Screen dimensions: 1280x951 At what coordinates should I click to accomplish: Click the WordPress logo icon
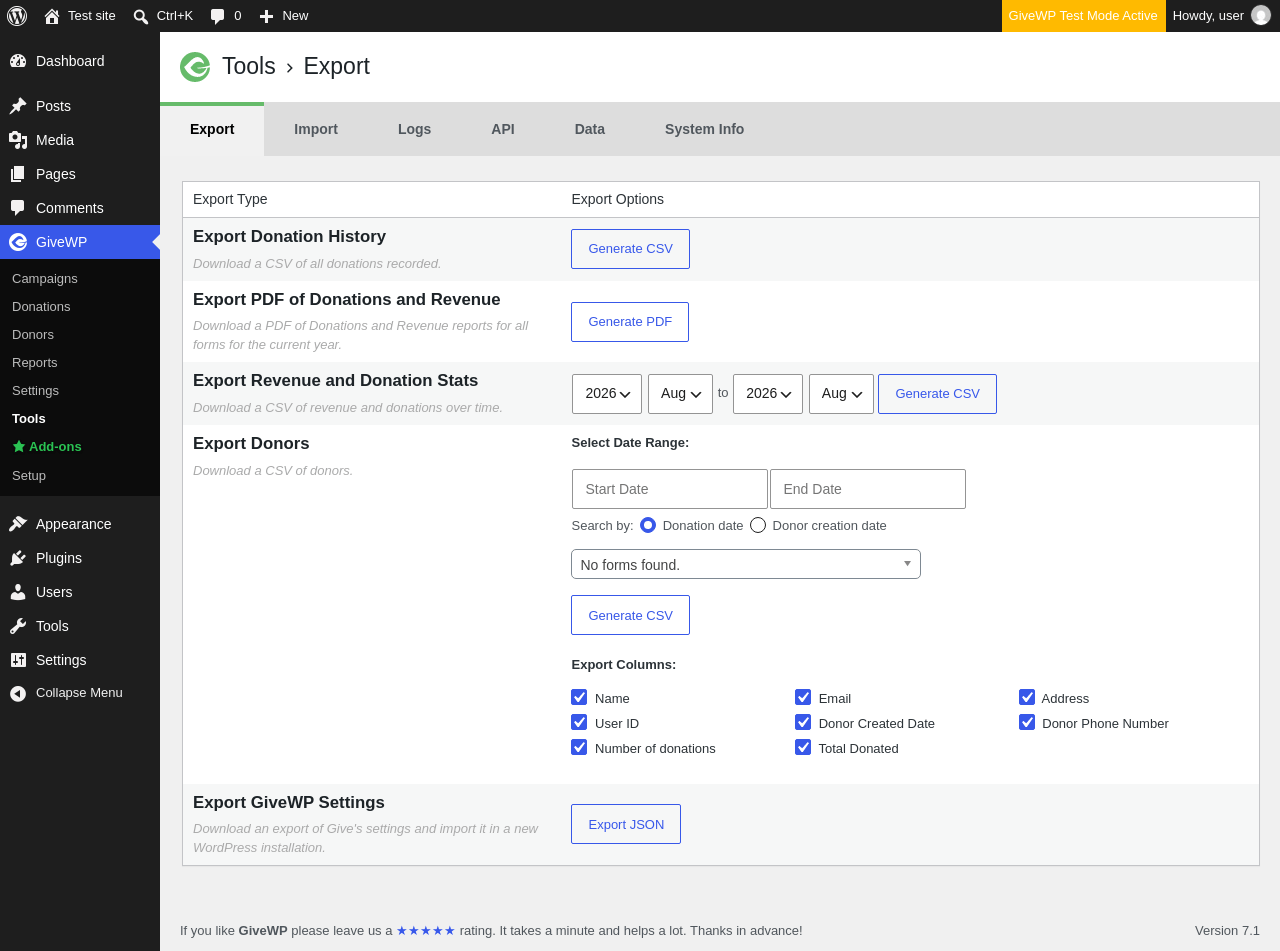click(x=17, y=16)
